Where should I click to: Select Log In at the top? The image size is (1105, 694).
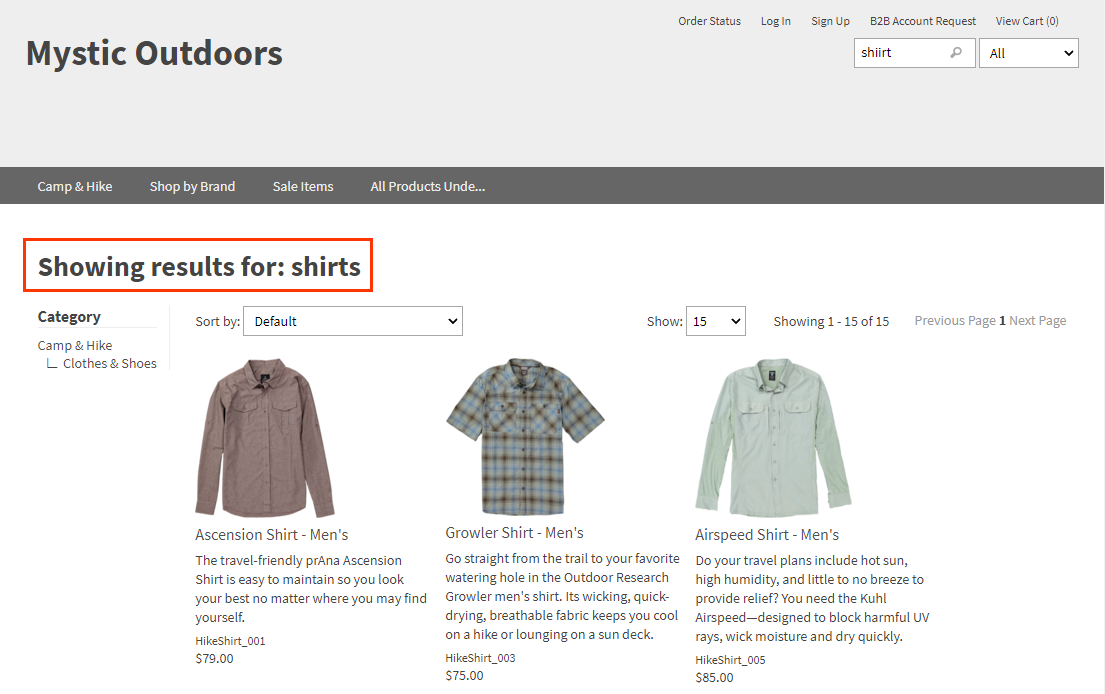(x=775, y=20)
